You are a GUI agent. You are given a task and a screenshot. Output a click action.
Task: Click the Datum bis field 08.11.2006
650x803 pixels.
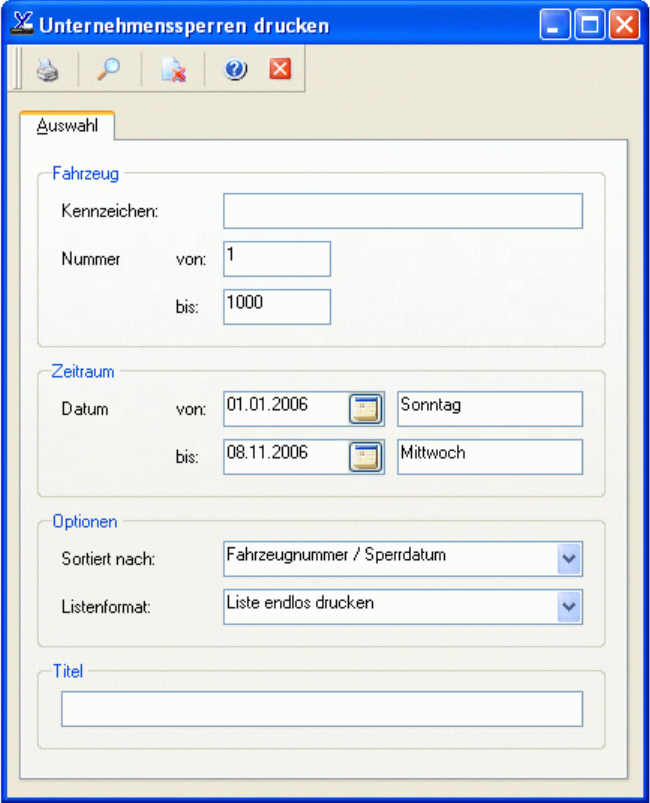285,457
